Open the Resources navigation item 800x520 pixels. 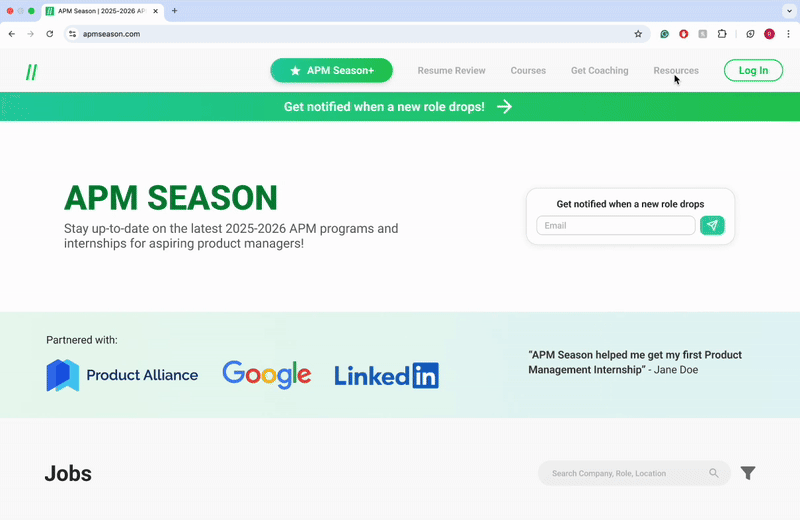(x=676, y=70)
